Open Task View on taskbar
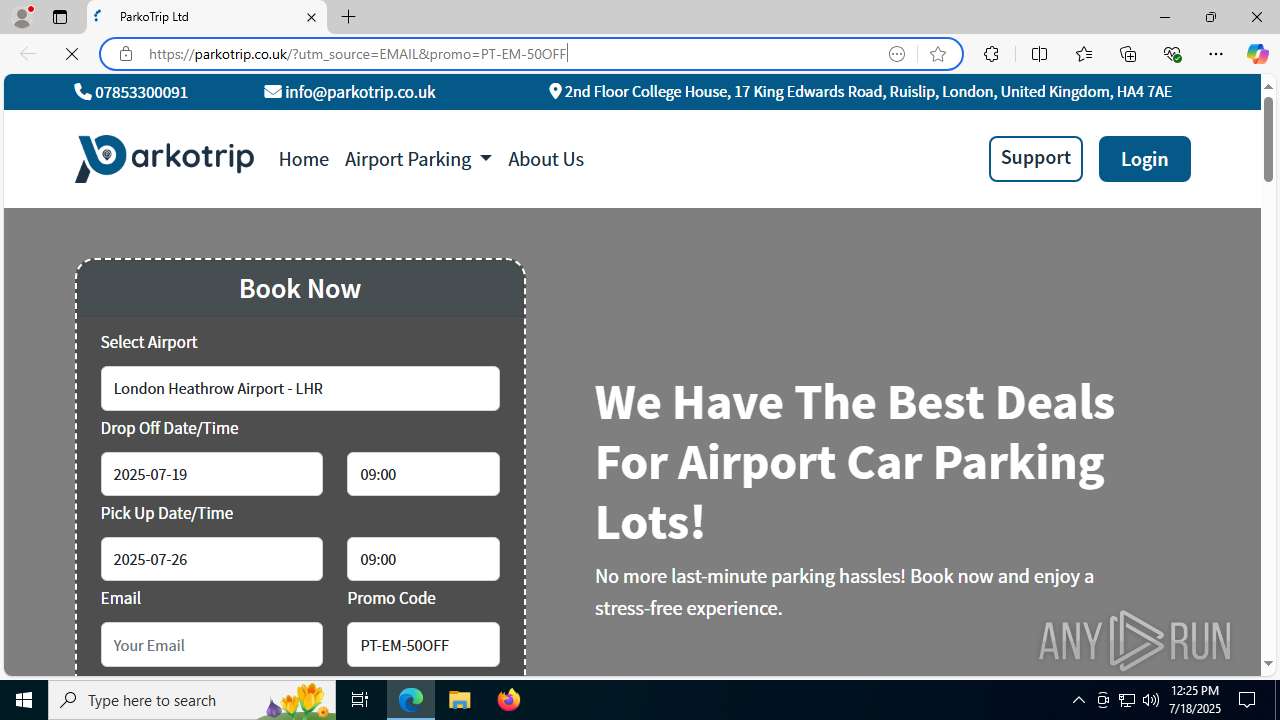The height and width of the screenshot is (720, 1280). click(360, 700)
